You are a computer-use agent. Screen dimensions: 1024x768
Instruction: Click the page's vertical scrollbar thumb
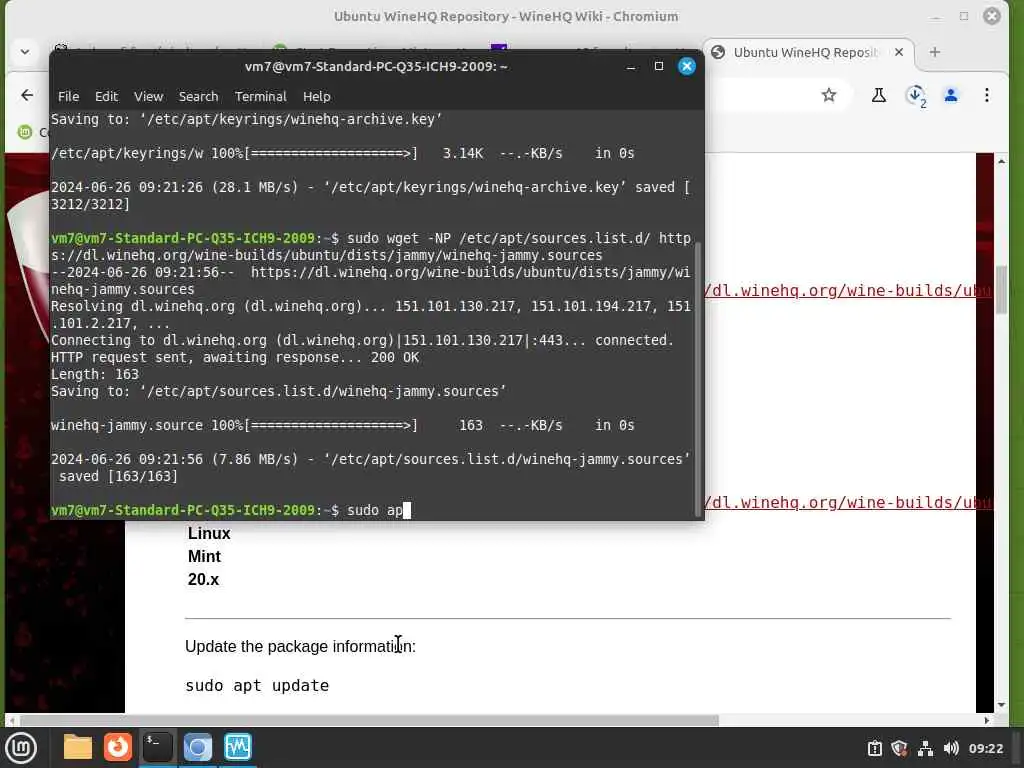pos(1001,290)
